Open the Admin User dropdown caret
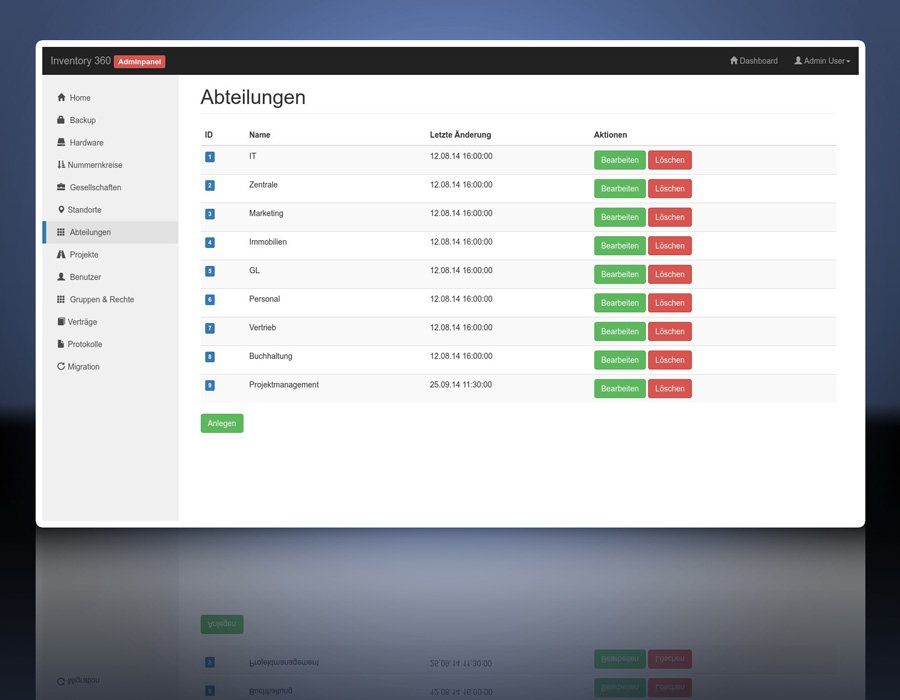The height and width of the screenshot is (700, 900). (848, 61)
